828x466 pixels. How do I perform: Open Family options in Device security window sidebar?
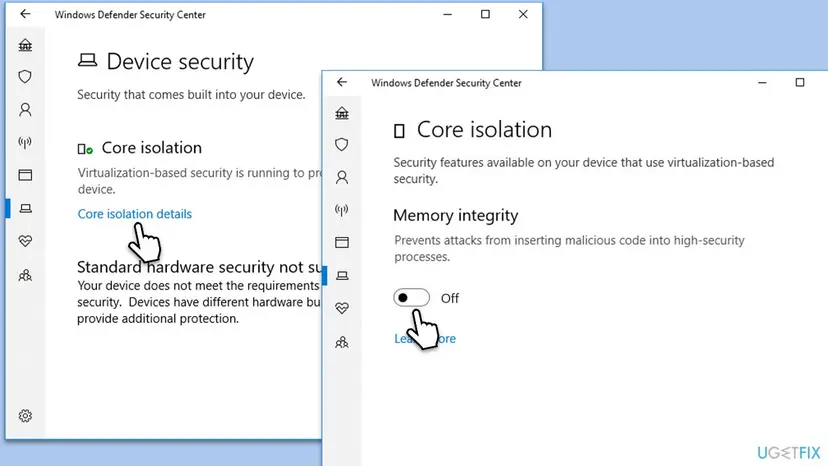25,275
